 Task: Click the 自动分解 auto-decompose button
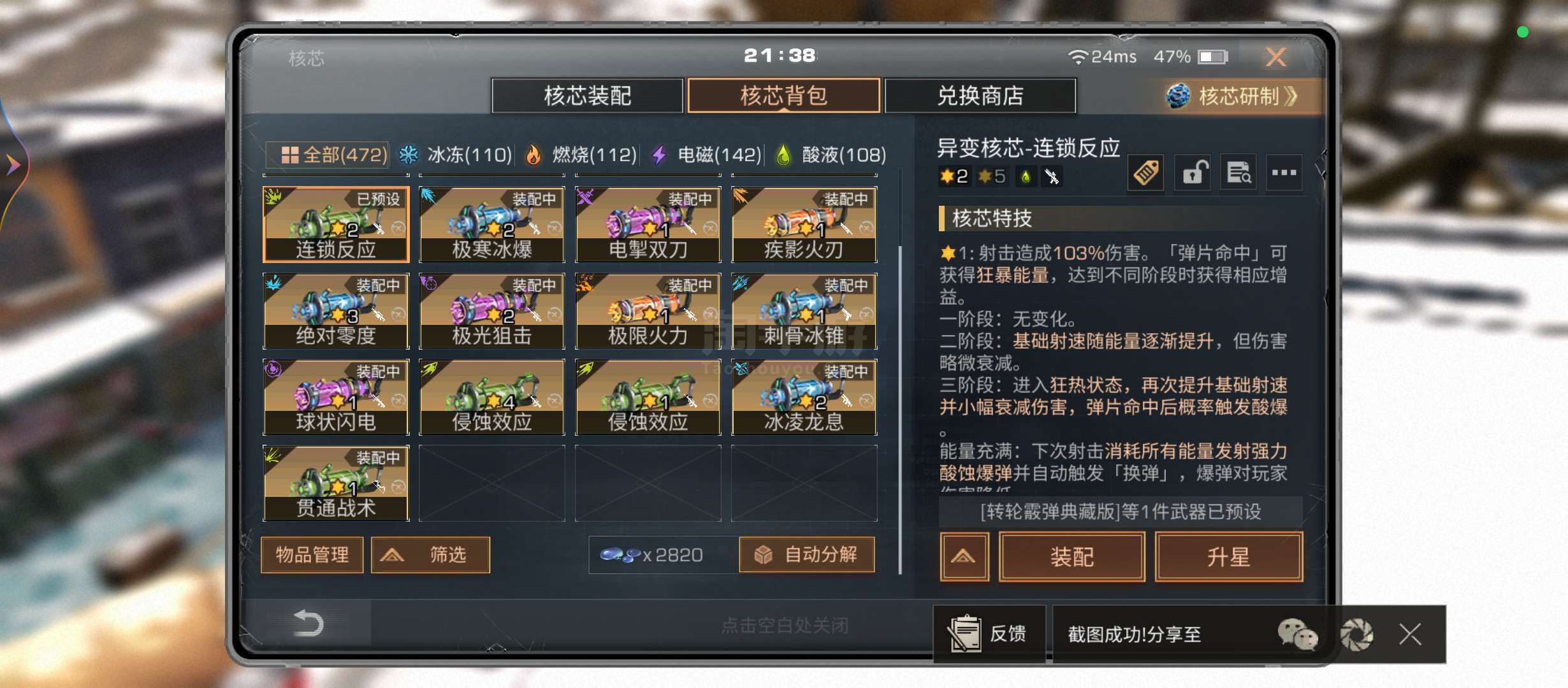[x=806, y=555]
